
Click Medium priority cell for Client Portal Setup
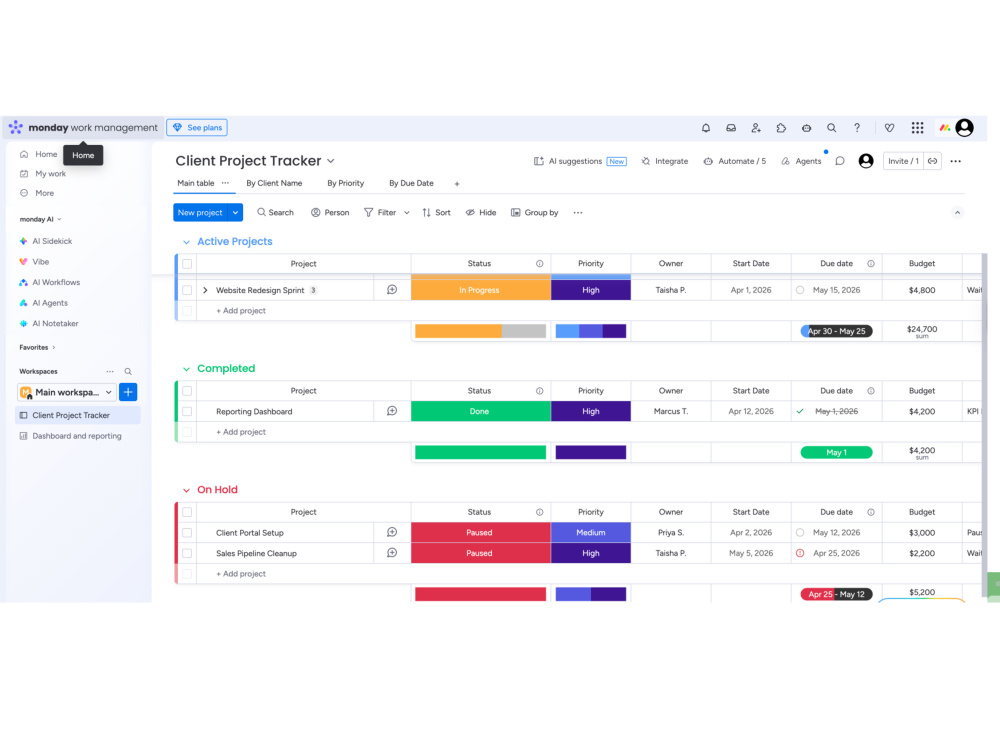tap(591, 532)
